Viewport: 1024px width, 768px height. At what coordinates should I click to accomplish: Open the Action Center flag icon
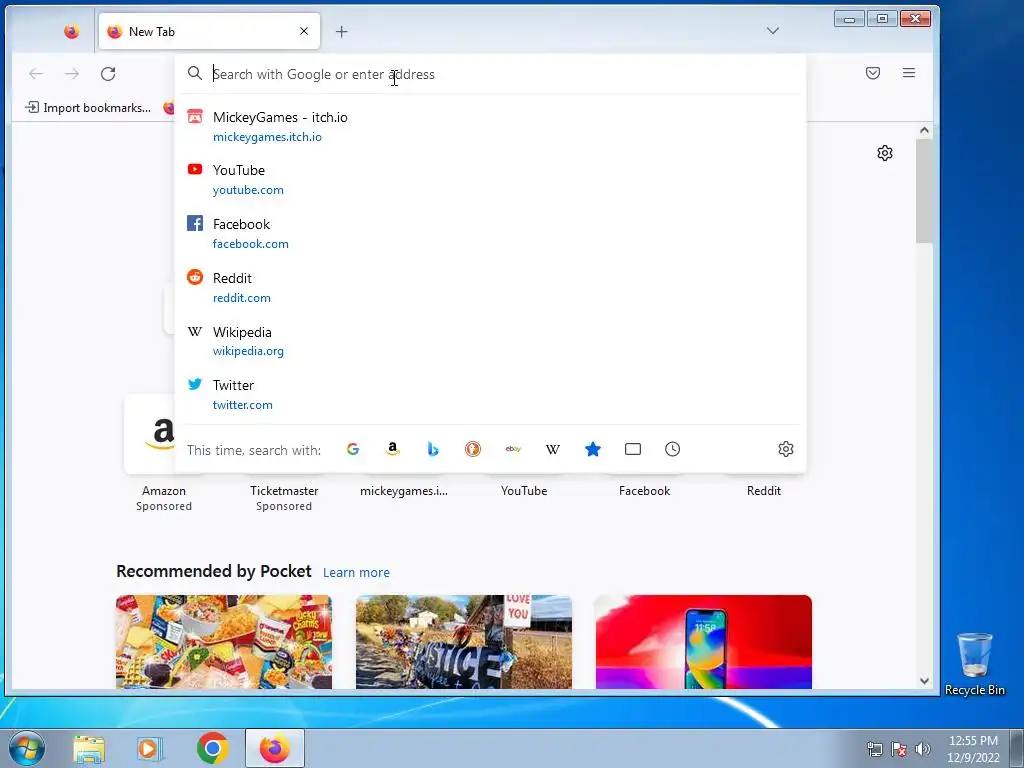point(899,749)
